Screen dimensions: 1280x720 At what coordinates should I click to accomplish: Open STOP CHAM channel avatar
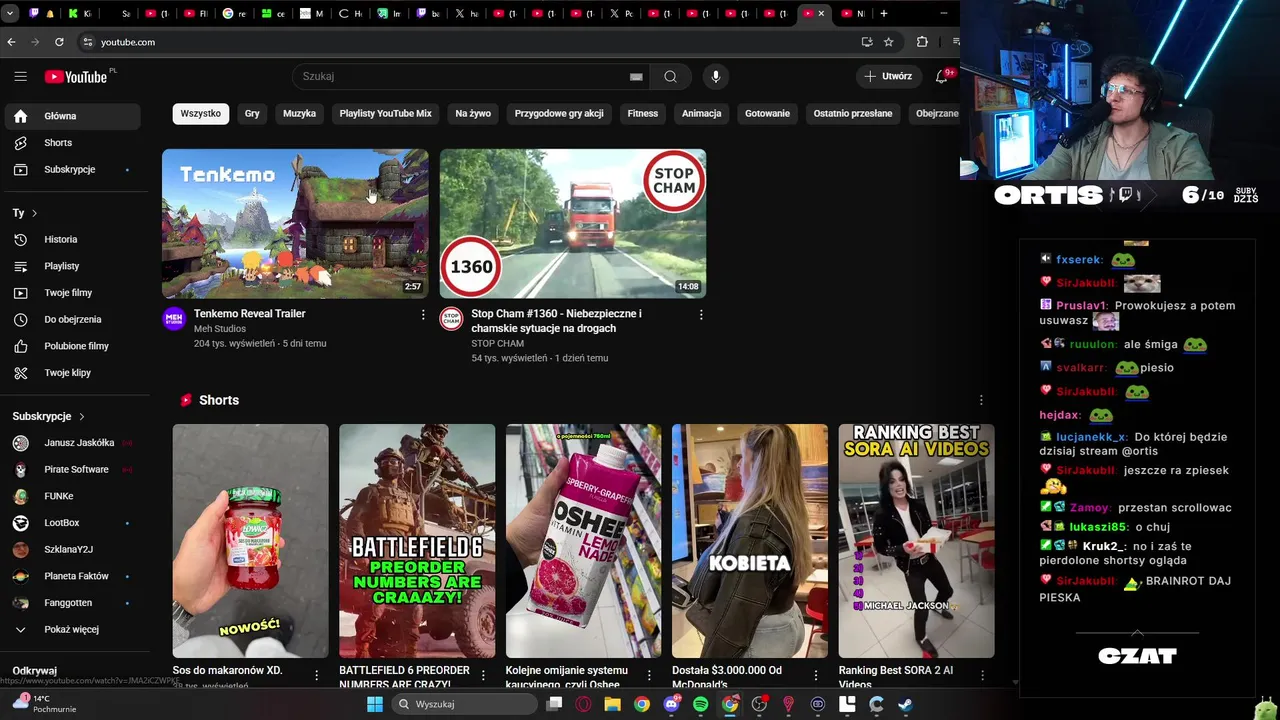(452, 318)
